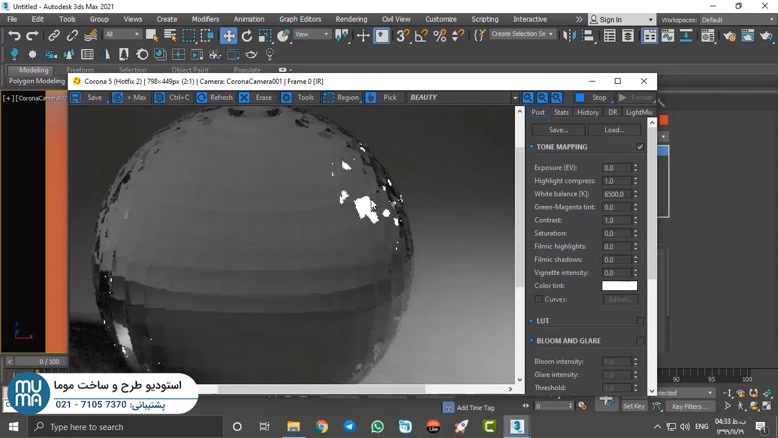Stop the Corona render

[592, 98]
